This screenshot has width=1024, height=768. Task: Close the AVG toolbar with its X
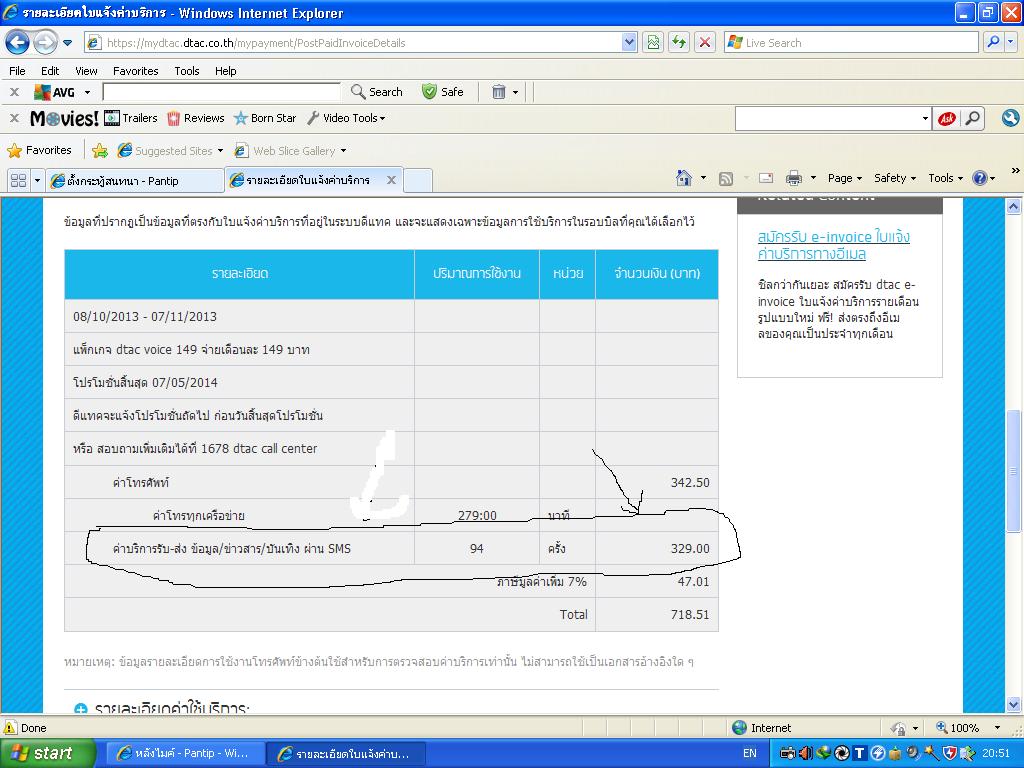click(x=14, y=92)
